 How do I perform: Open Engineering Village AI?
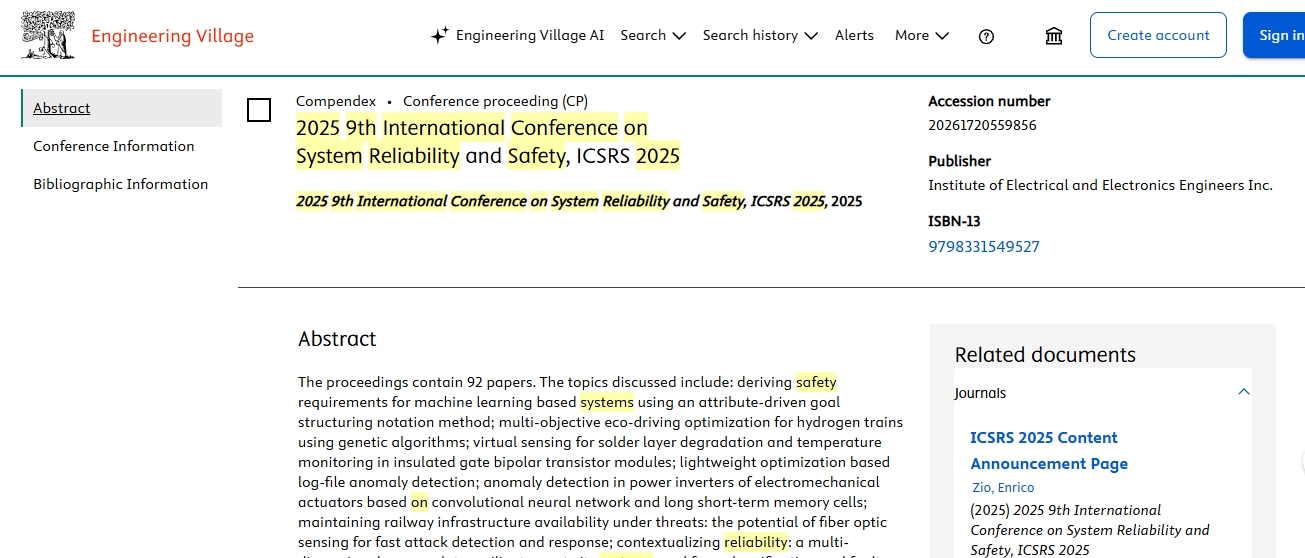coord(529,35)
